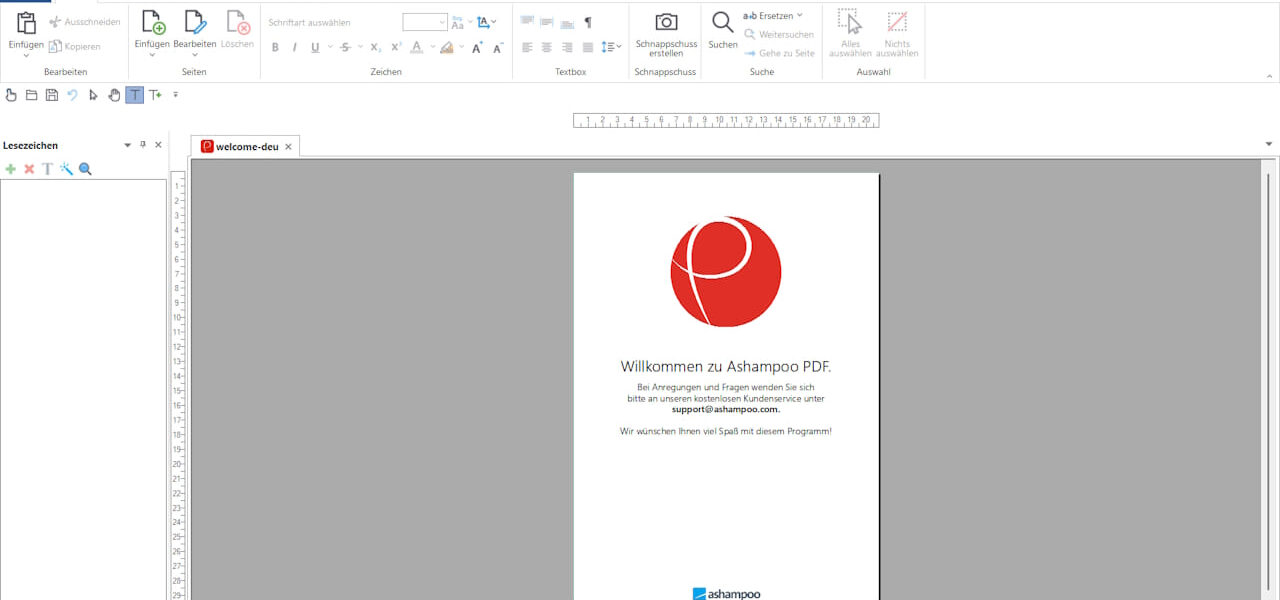Click the Löschen page delete icon
Viewport: 1280px width, 600px height.
pos(237,23)
